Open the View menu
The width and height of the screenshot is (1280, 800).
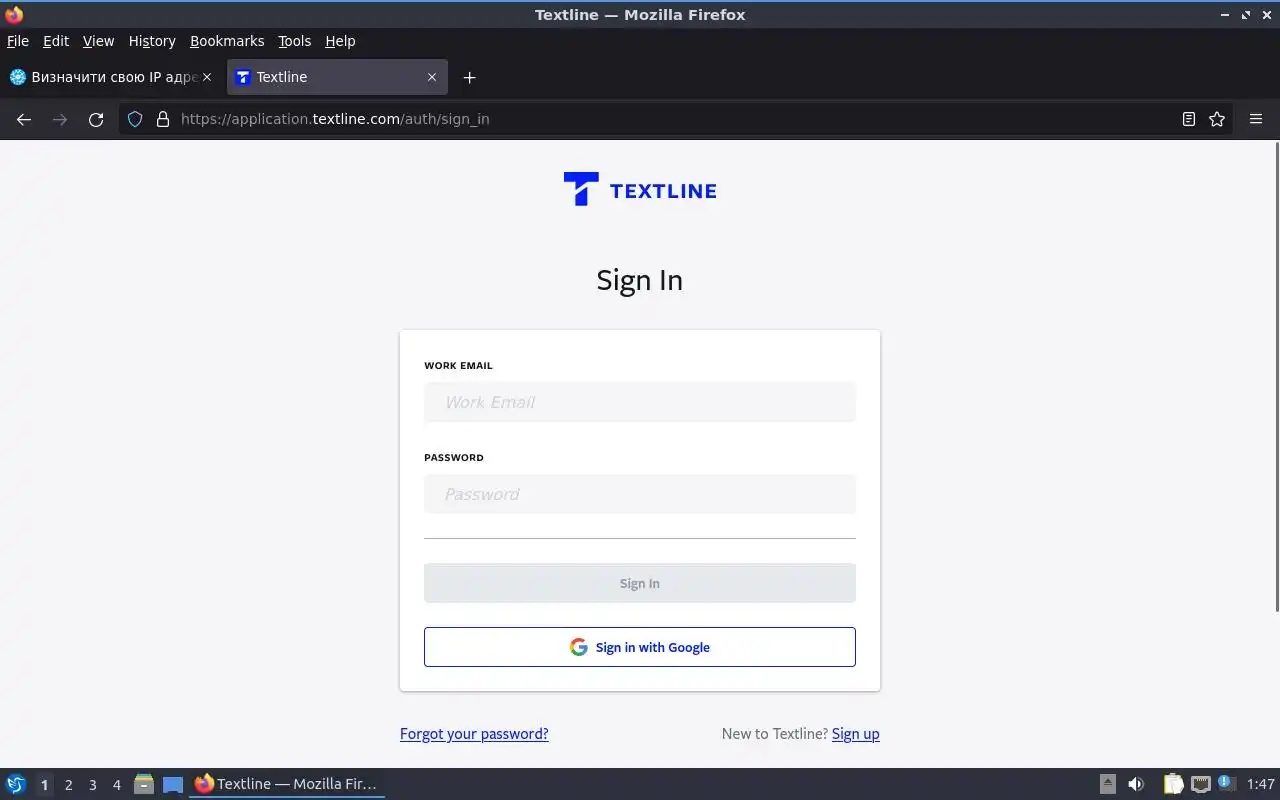98,41
